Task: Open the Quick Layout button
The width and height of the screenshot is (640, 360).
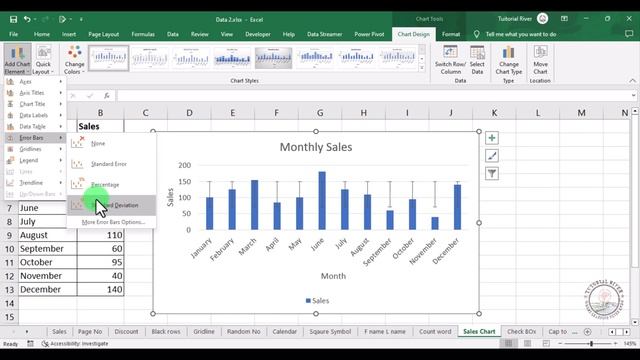Action: [43, 60]
